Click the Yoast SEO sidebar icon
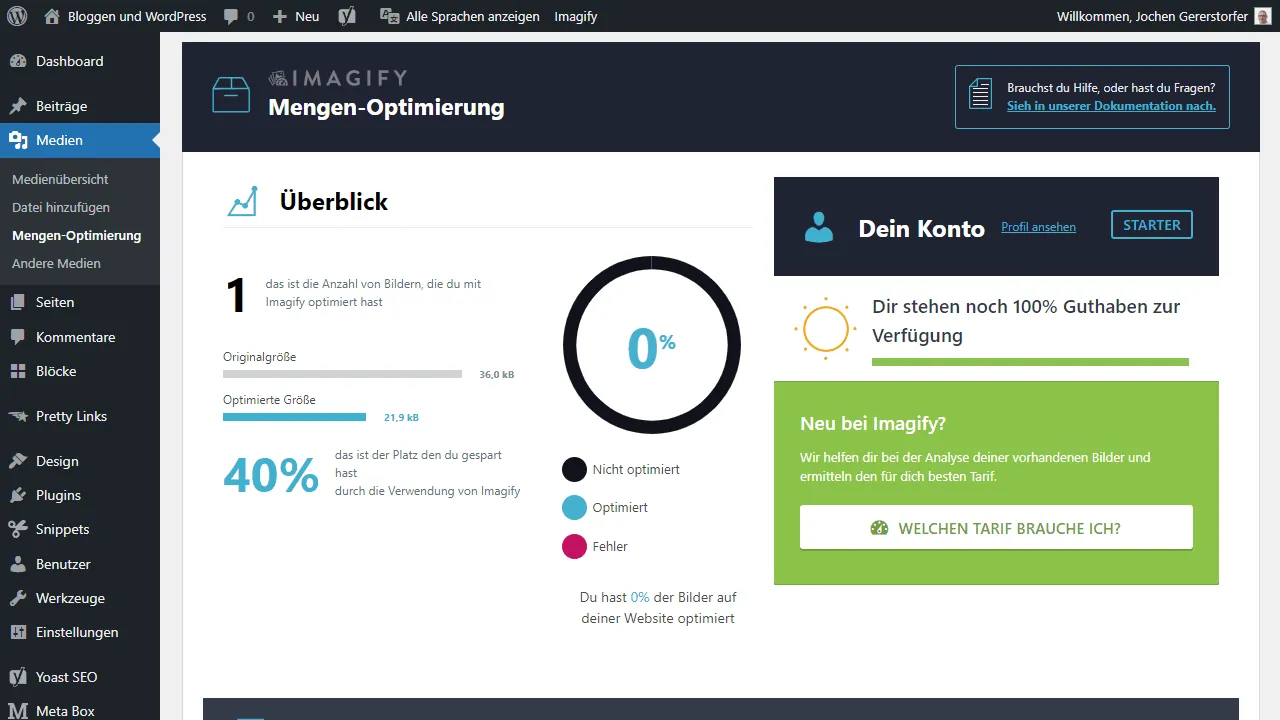 [x=18, y=677]
